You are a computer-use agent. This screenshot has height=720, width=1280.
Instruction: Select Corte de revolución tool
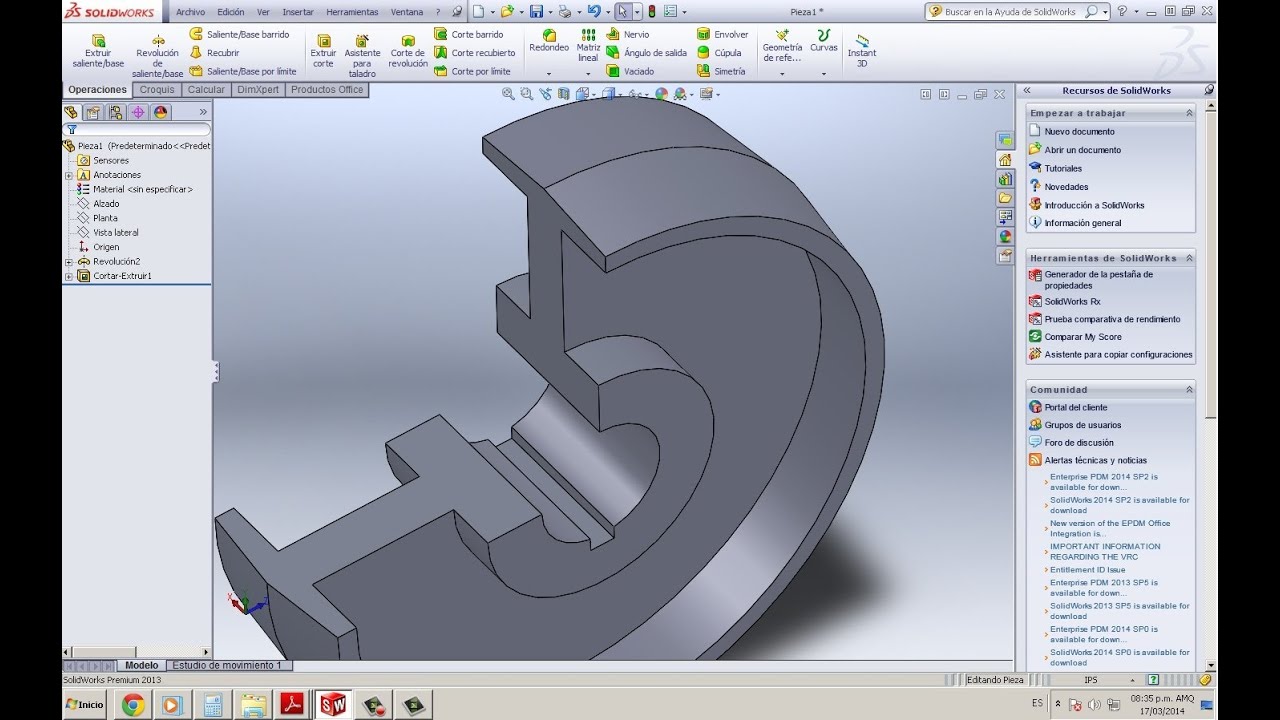coord(408,50)
